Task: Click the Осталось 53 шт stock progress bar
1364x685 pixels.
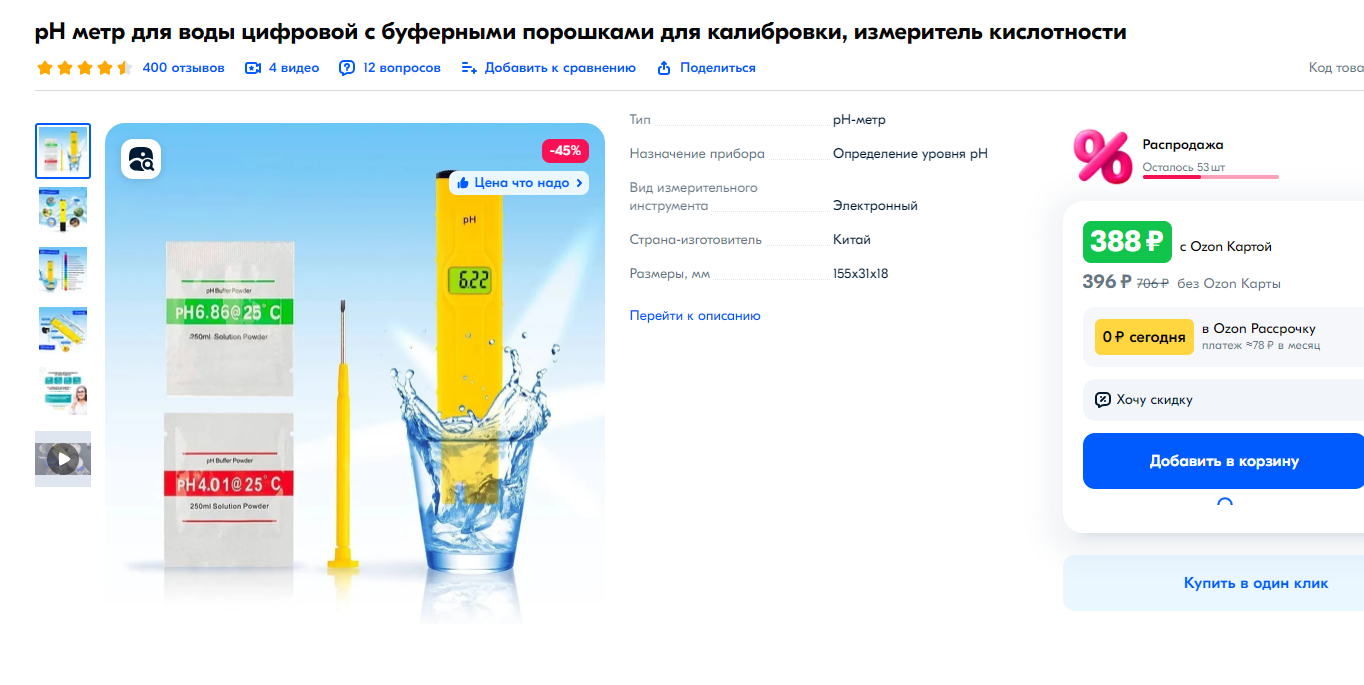Action: [x=1211, y=177]
